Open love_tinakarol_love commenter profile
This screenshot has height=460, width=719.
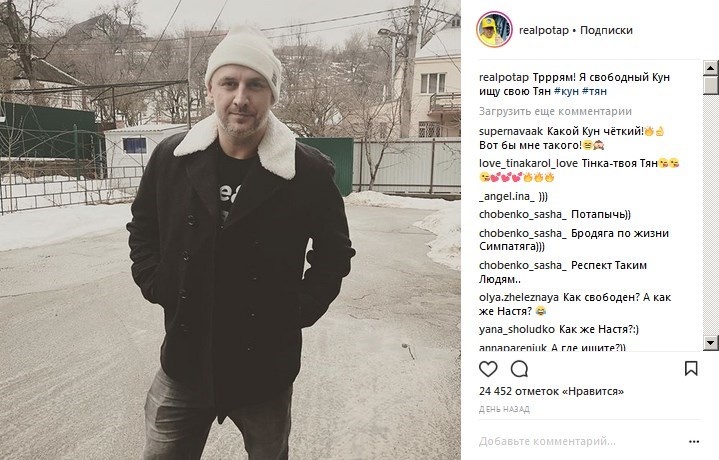point(528,163)
